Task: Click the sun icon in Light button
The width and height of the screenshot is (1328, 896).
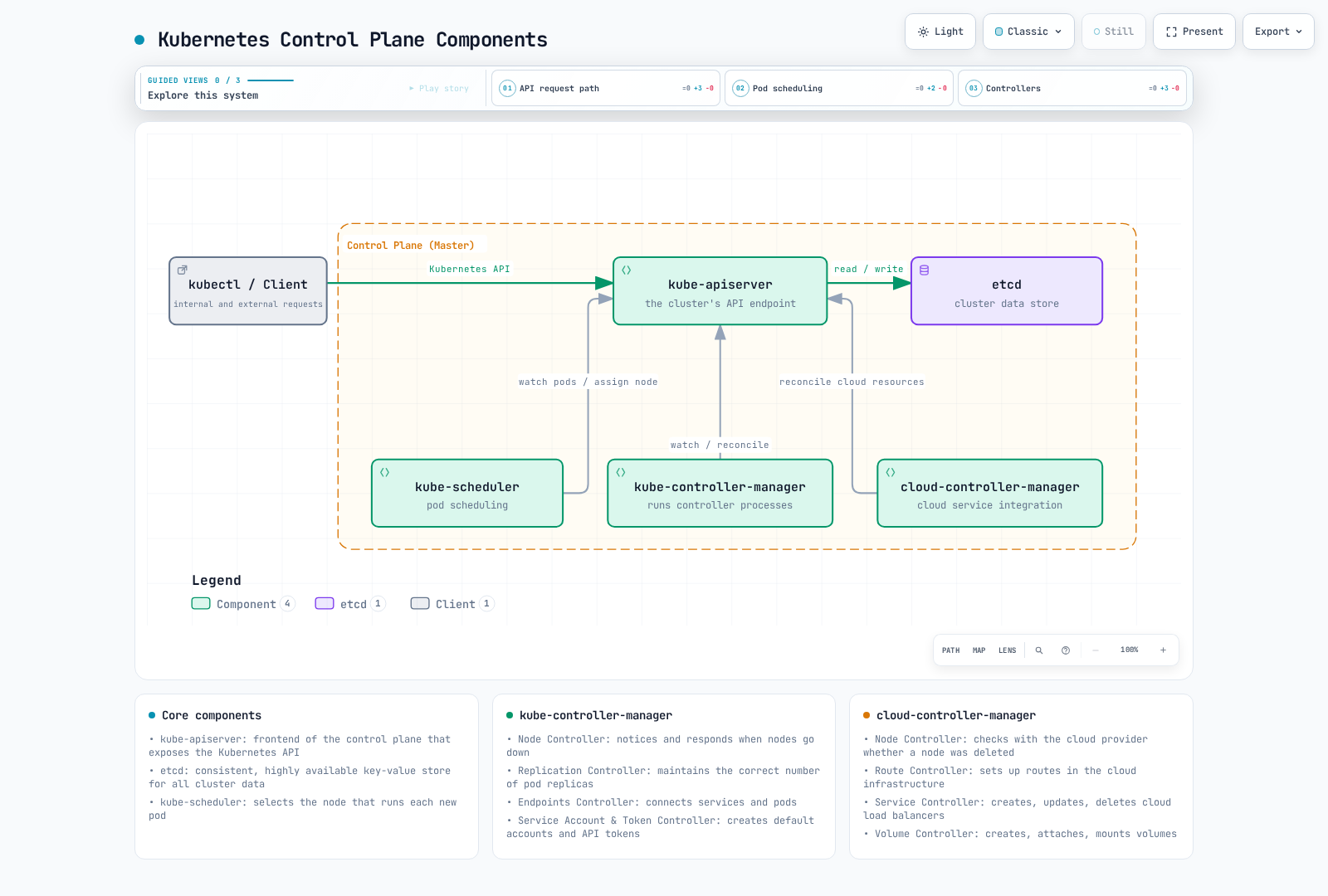Action: point(923,32)
